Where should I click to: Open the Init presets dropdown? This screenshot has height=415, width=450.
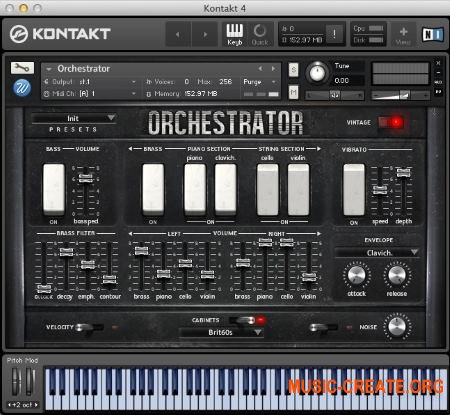pyautogui.click(x=74, y=118)
